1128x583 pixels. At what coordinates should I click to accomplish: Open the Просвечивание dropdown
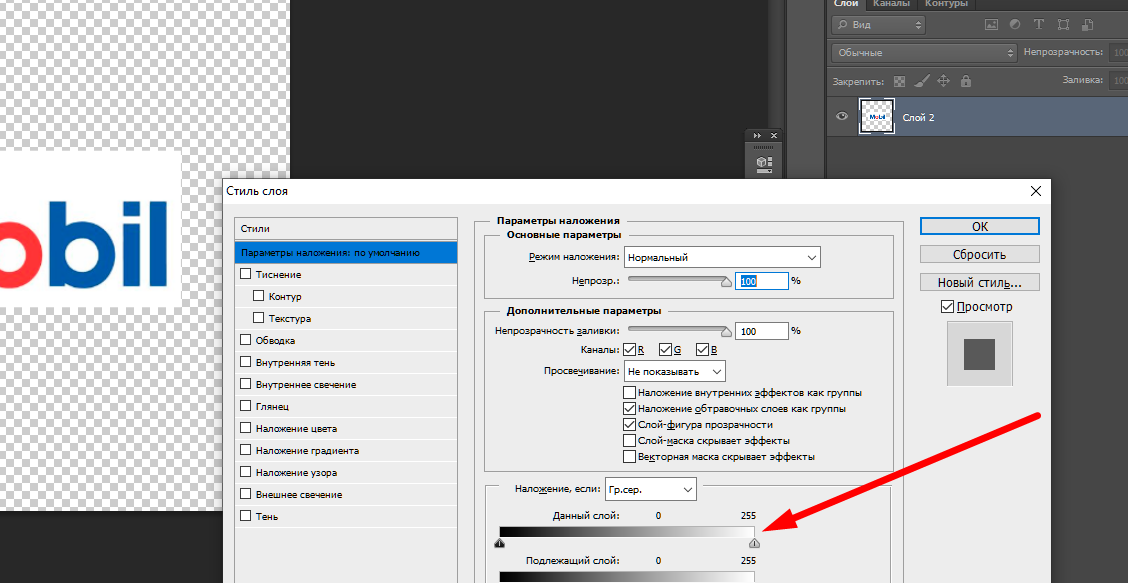coord(675,371)
